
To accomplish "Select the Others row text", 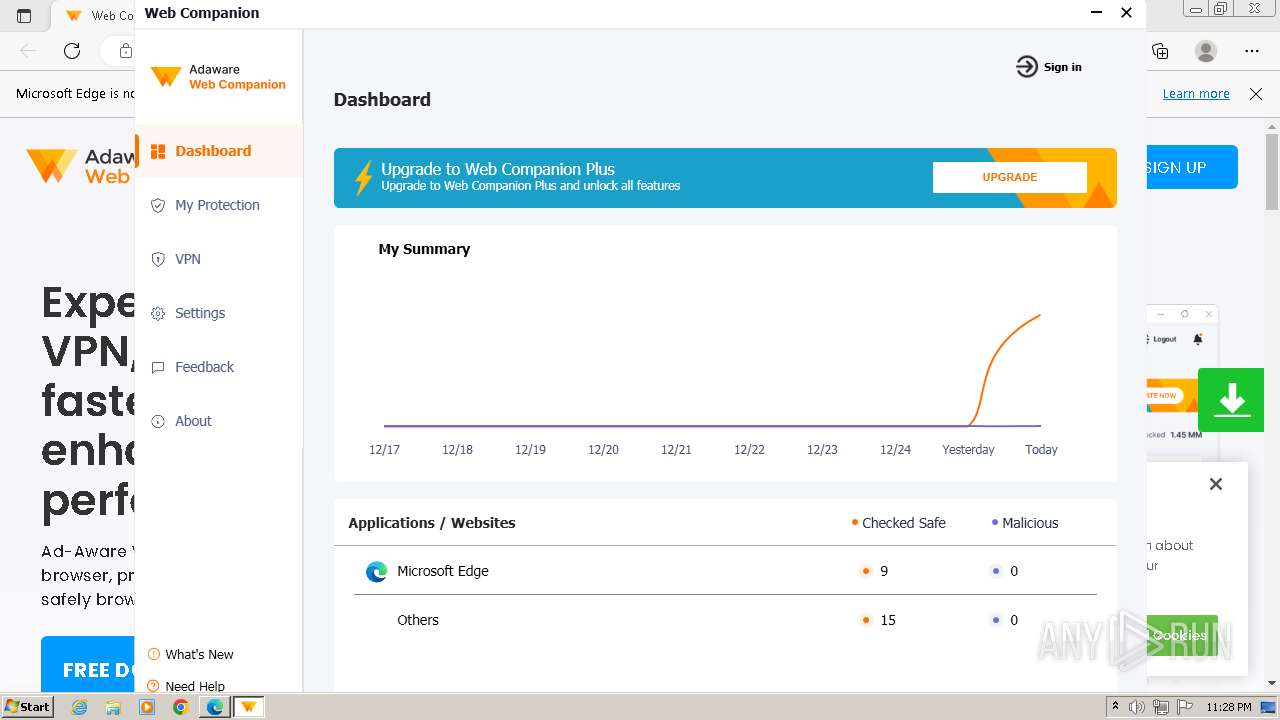I will [418, 620].
